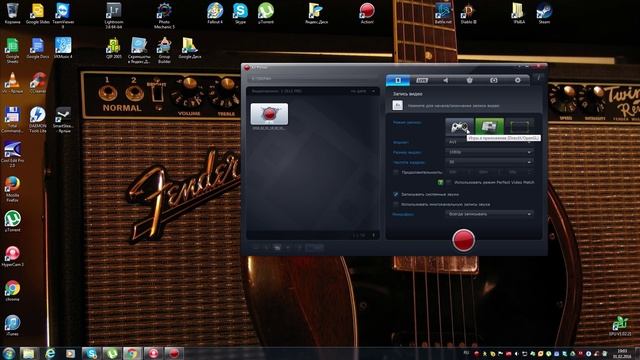The image size is (640, 360).
Task: Open the settings tab (gear icon)
Action: coord(518,80)
